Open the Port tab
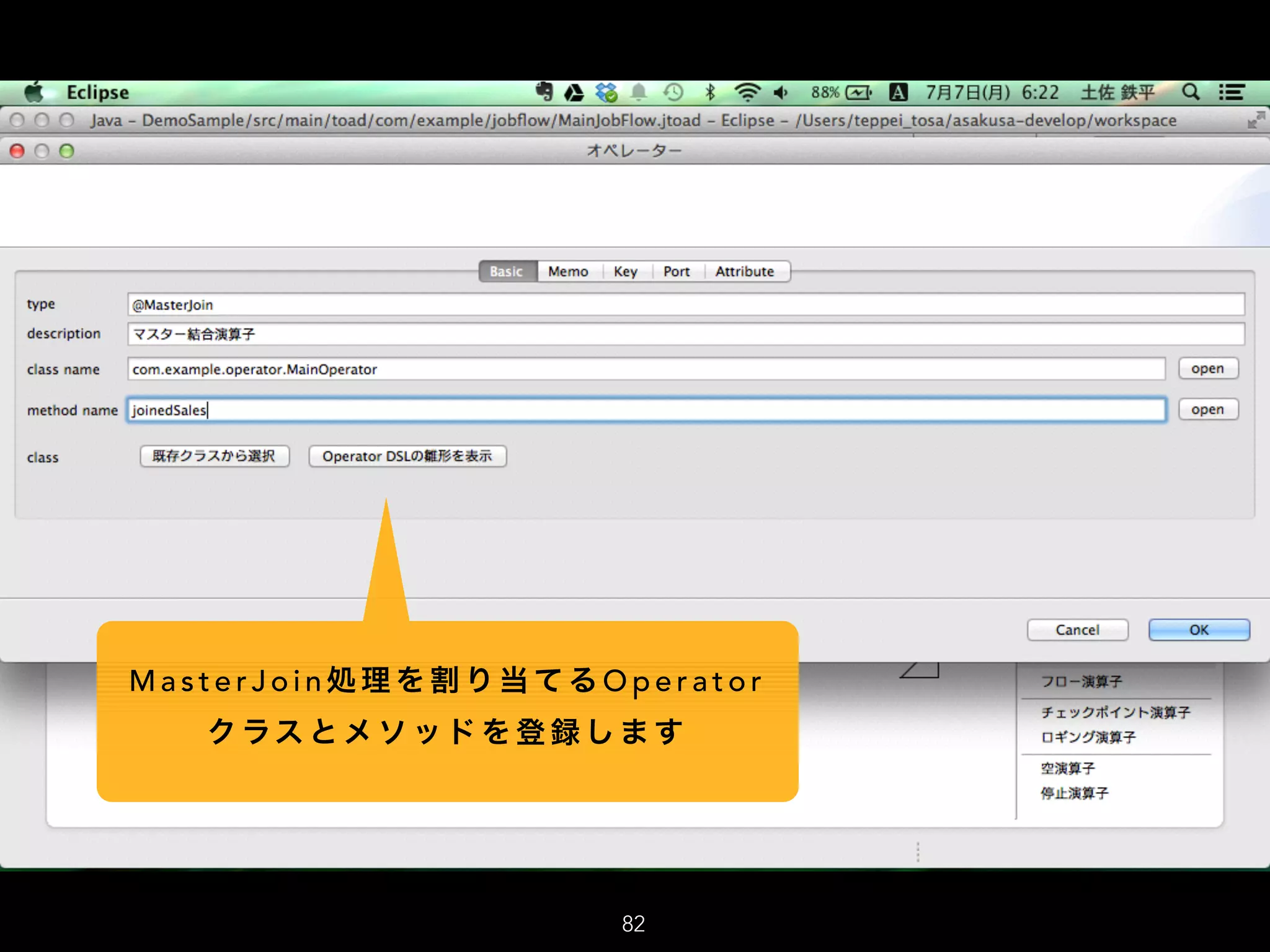Screen dimensions: 1270x952 (x=676, y=271)
